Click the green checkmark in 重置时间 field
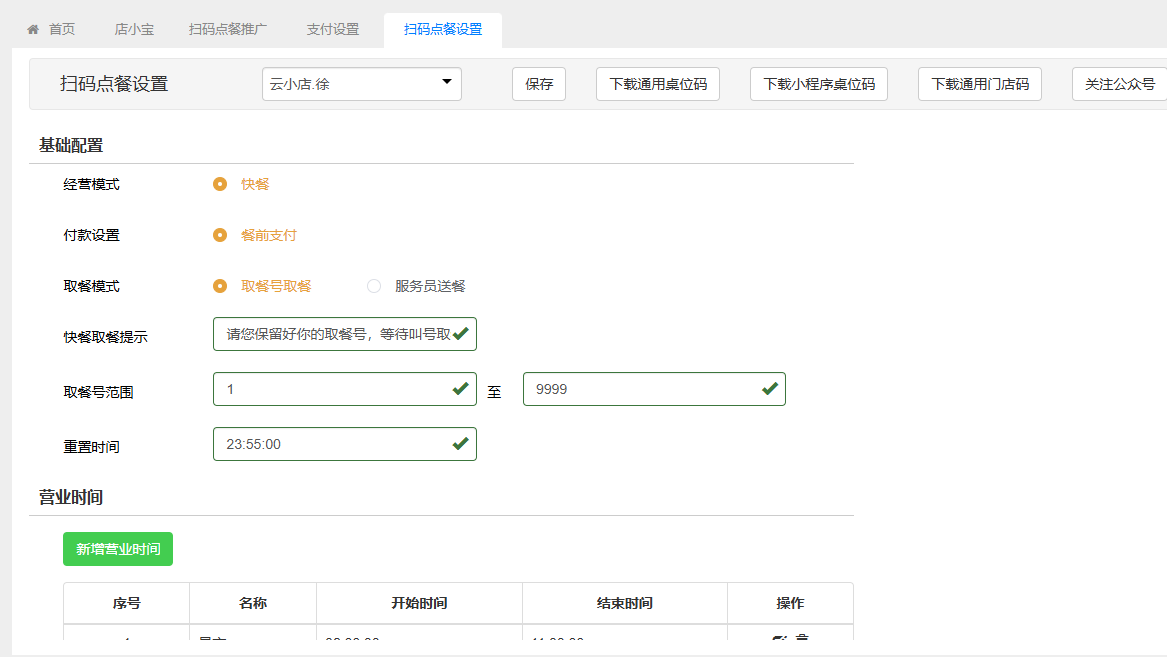Image resolution: width=1167 pixels, height=657 pixels. pyautogui.click(x=460, y=443)
